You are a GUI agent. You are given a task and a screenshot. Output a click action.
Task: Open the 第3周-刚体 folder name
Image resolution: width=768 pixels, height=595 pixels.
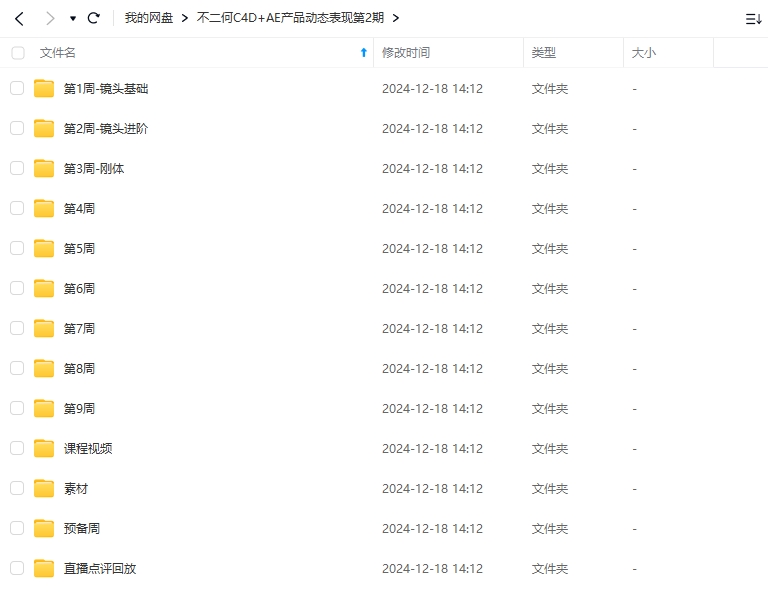point(94,169)
